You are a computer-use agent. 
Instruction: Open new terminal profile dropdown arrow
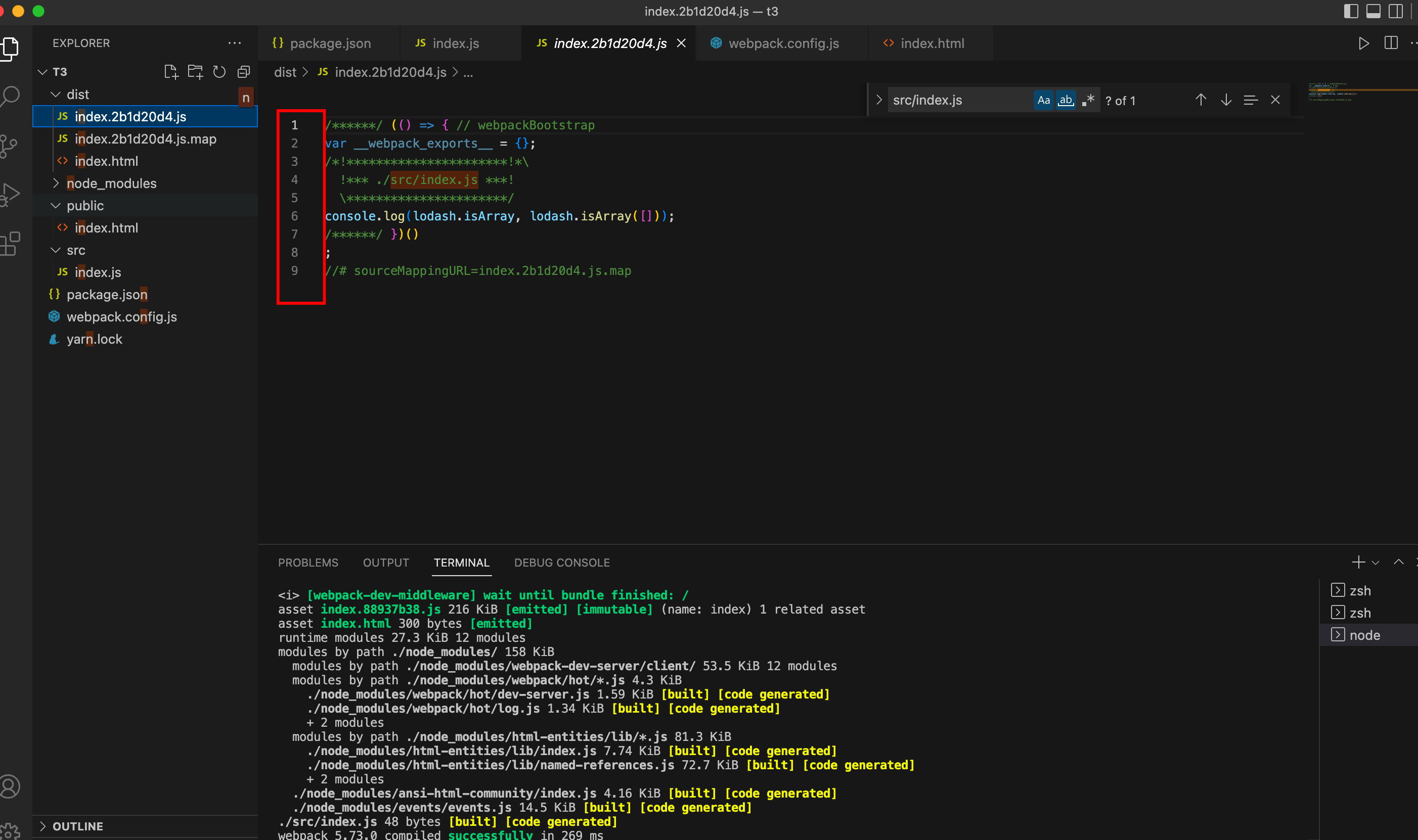[x=1376, y=563]
